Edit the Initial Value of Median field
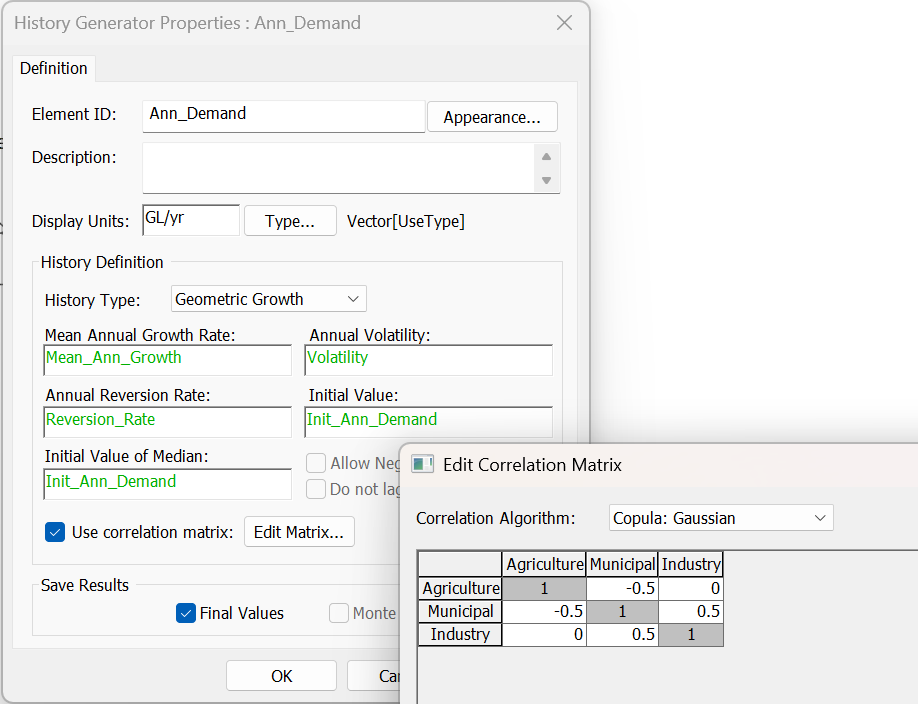The width and height of the screenshot is (918, 704). tap(167, 484)
